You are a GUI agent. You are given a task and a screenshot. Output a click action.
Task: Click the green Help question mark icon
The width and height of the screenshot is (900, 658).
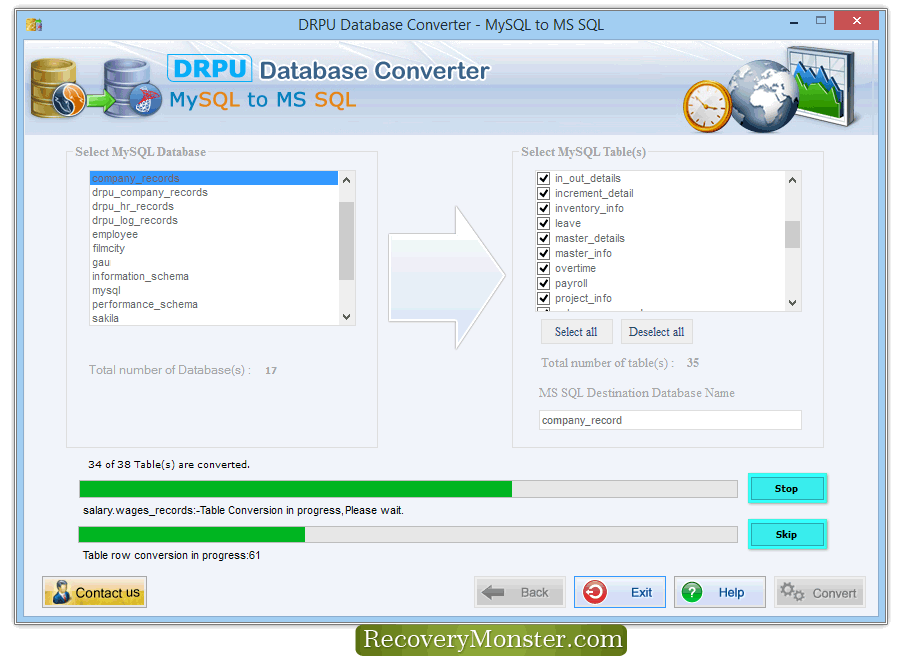tap(692, 592)
